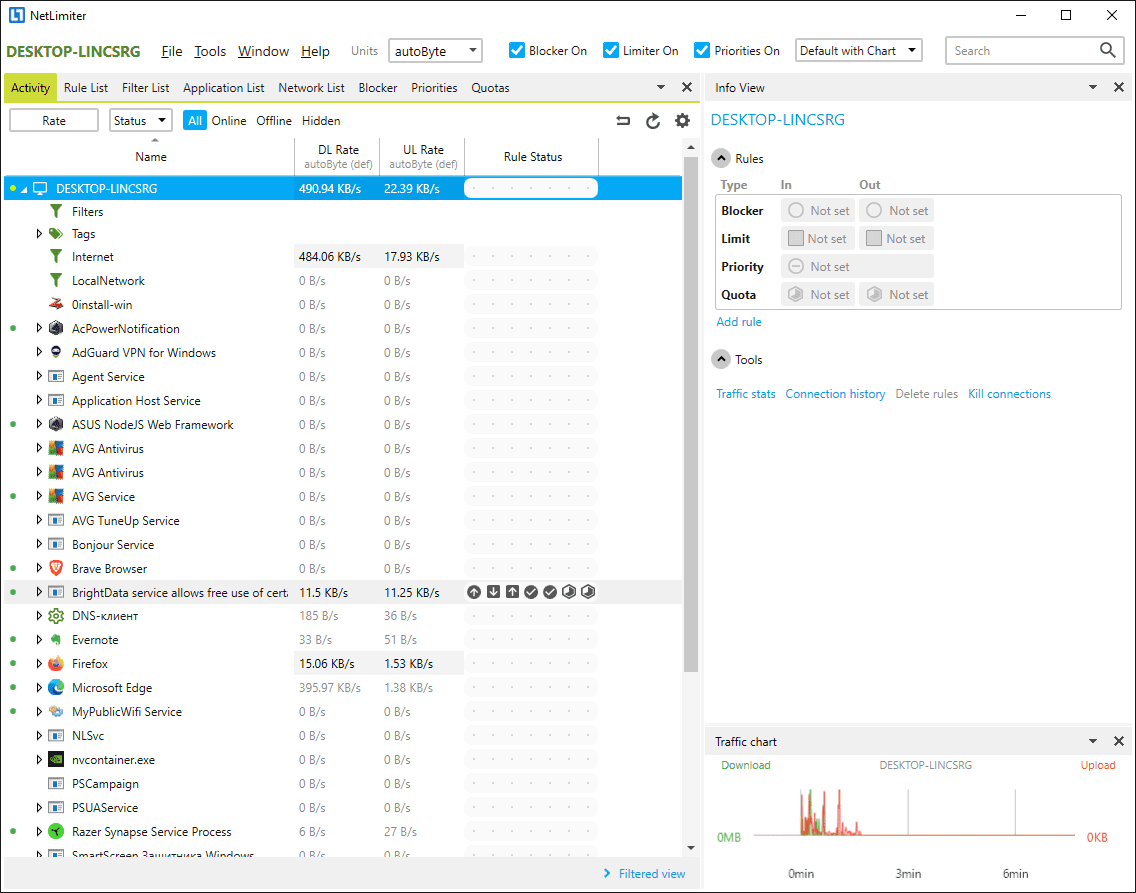The width and height of the screenshot is (1136, 893).
Task: Click the 0install-win icon
Action: coord(56,304)
